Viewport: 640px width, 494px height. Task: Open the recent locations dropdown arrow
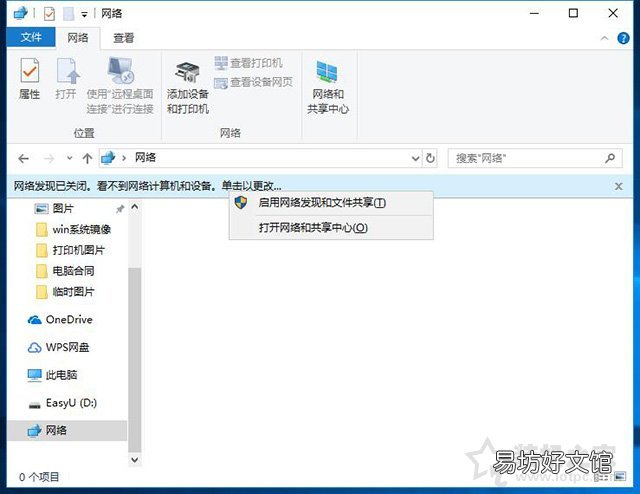(69, 158)
